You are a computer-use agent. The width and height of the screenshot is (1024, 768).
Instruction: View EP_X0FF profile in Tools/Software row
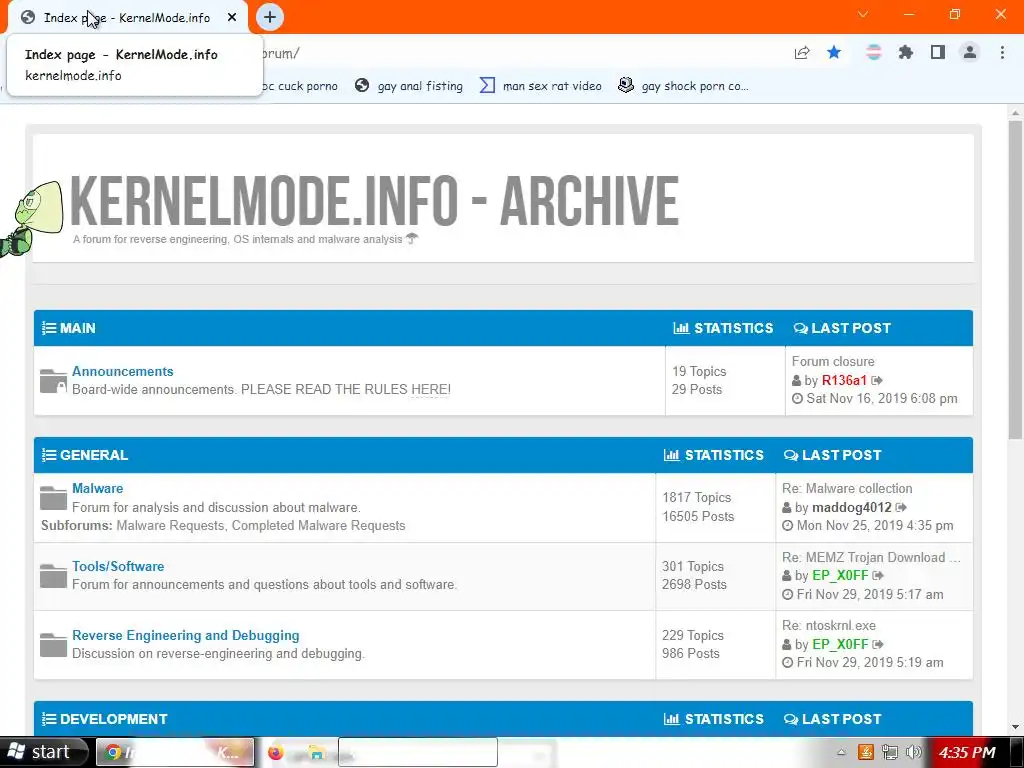click(x=840, y=575)
